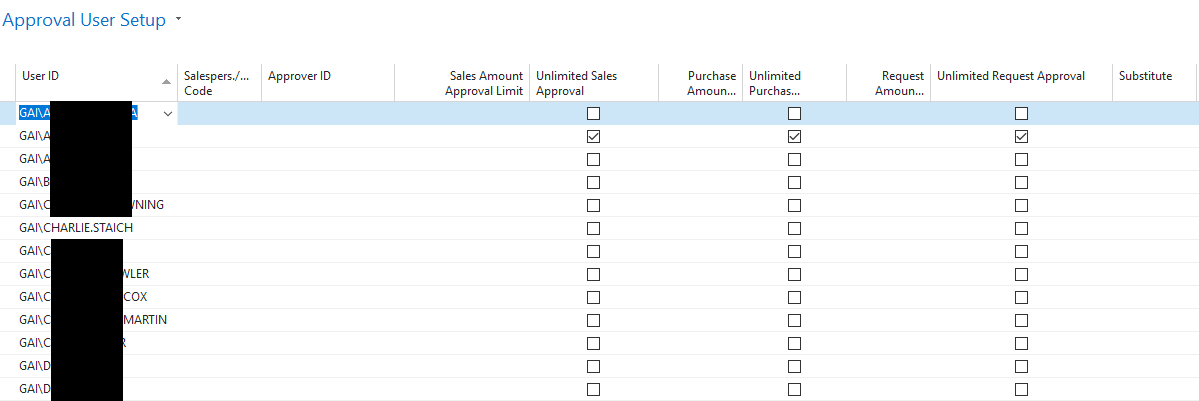Check Unlimited Purchase Approval in row ending COX

[x=794, y=297]
